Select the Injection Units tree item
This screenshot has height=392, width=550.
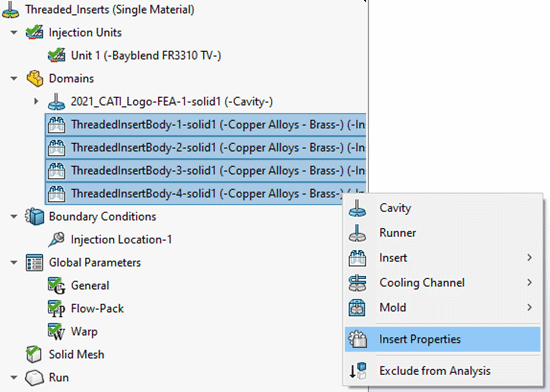[85, 33]
